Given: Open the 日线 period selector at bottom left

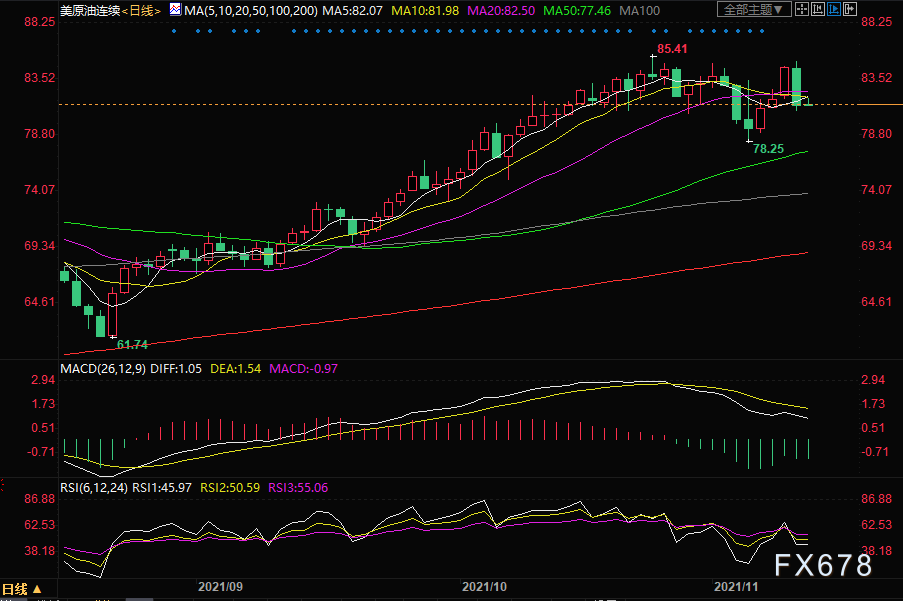Looking at the screenshot, I should pyautogui.click(x=22, y=589).
